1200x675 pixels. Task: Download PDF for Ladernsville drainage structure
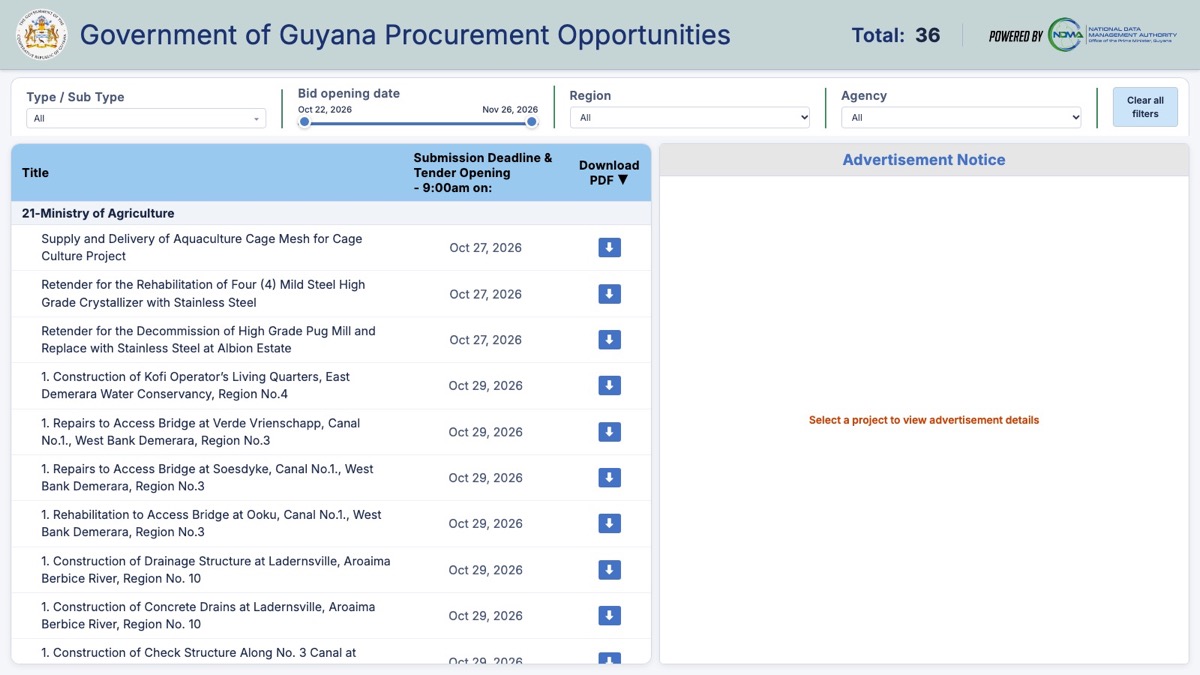[609, 570]
